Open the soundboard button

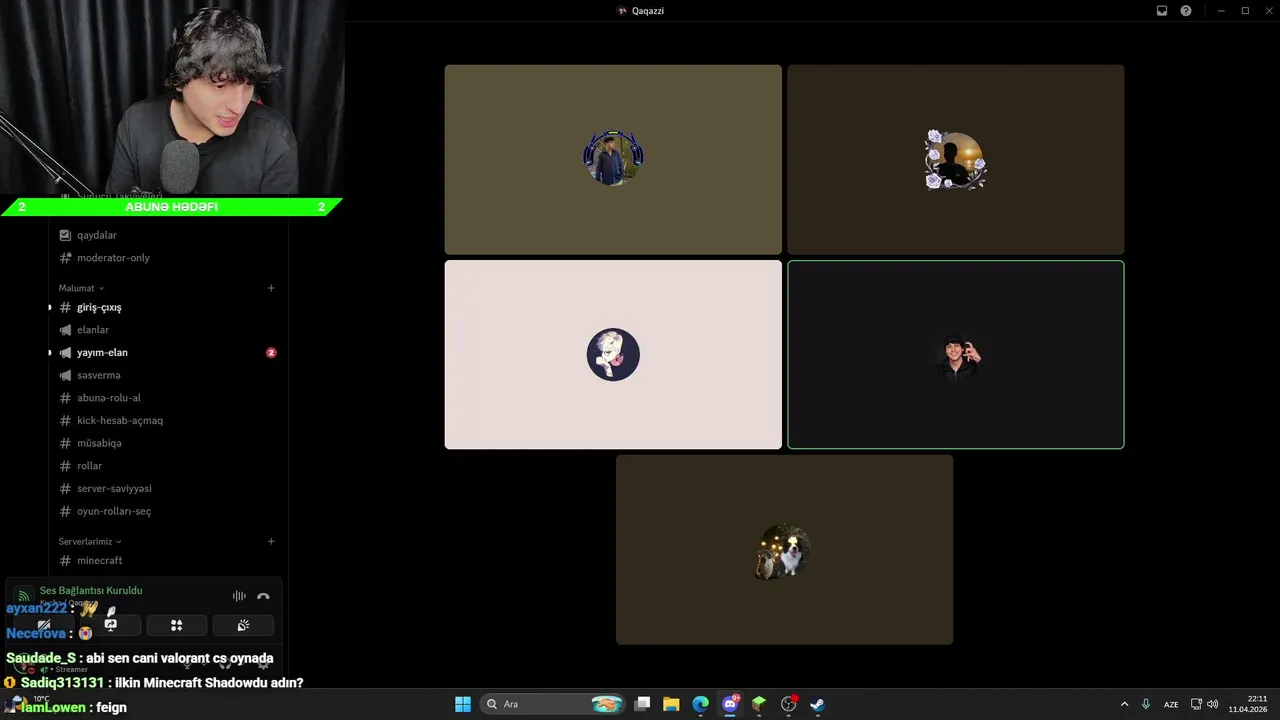pyautogui.click(x=243, y=625)
